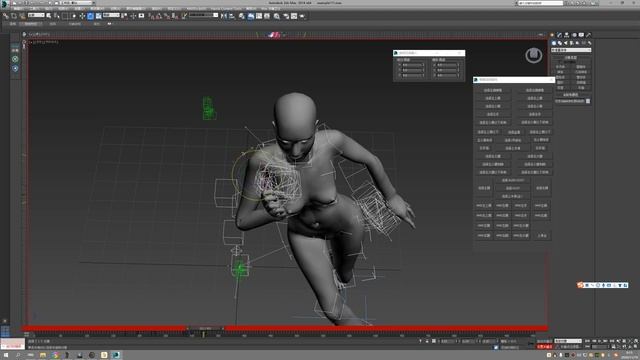640x360 pixels.
Task: Toggle the 3D Snaps button
Action: [151, 16]
